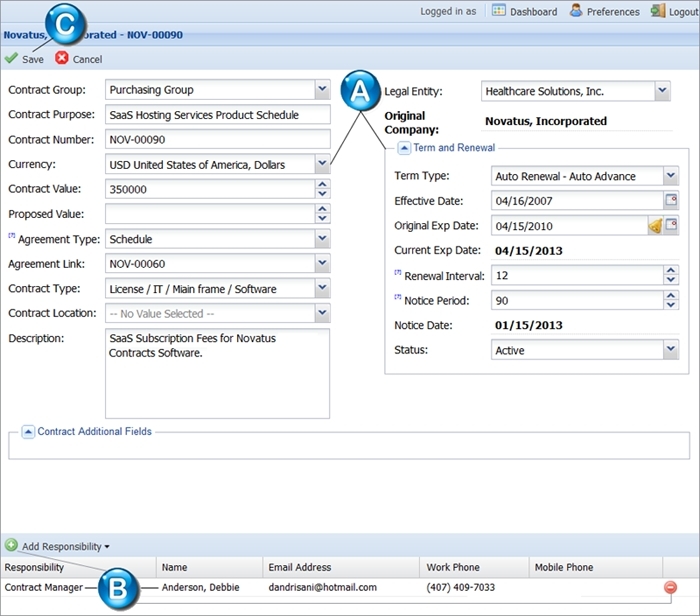
Task: Open the Contract Type dropdown
Action: [x=322, y=288]
